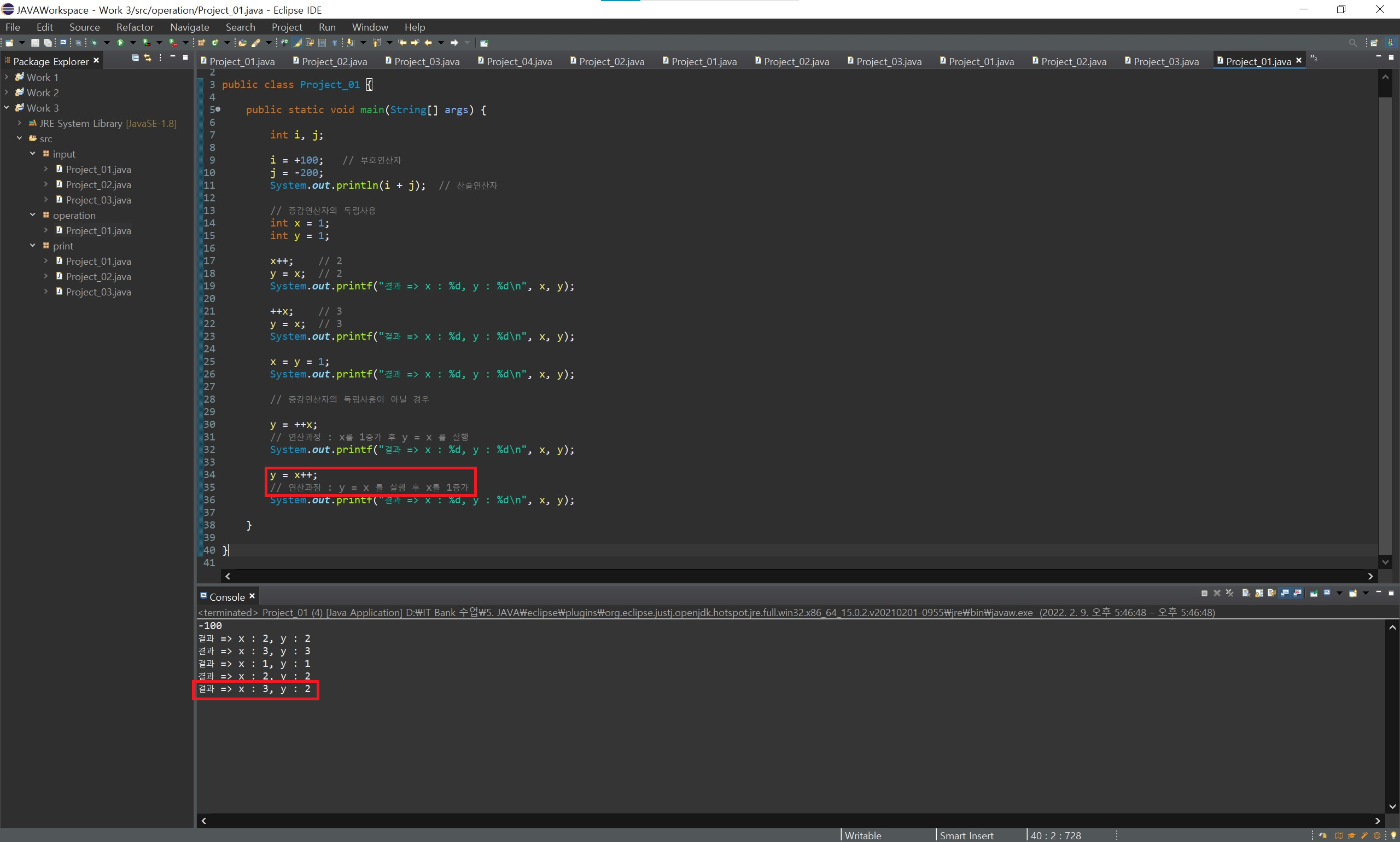This screenshot has height=842, width=1400.
Task: Click Open Type folder icon in toolbar
Action: 242,43
